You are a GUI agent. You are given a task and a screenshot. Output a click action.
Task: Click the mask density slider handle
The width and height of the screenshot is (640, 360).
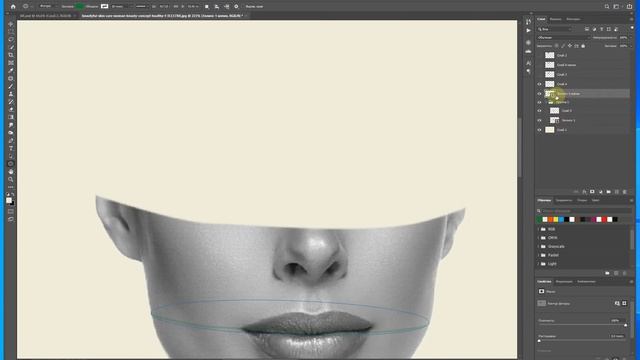click(625, 325)
